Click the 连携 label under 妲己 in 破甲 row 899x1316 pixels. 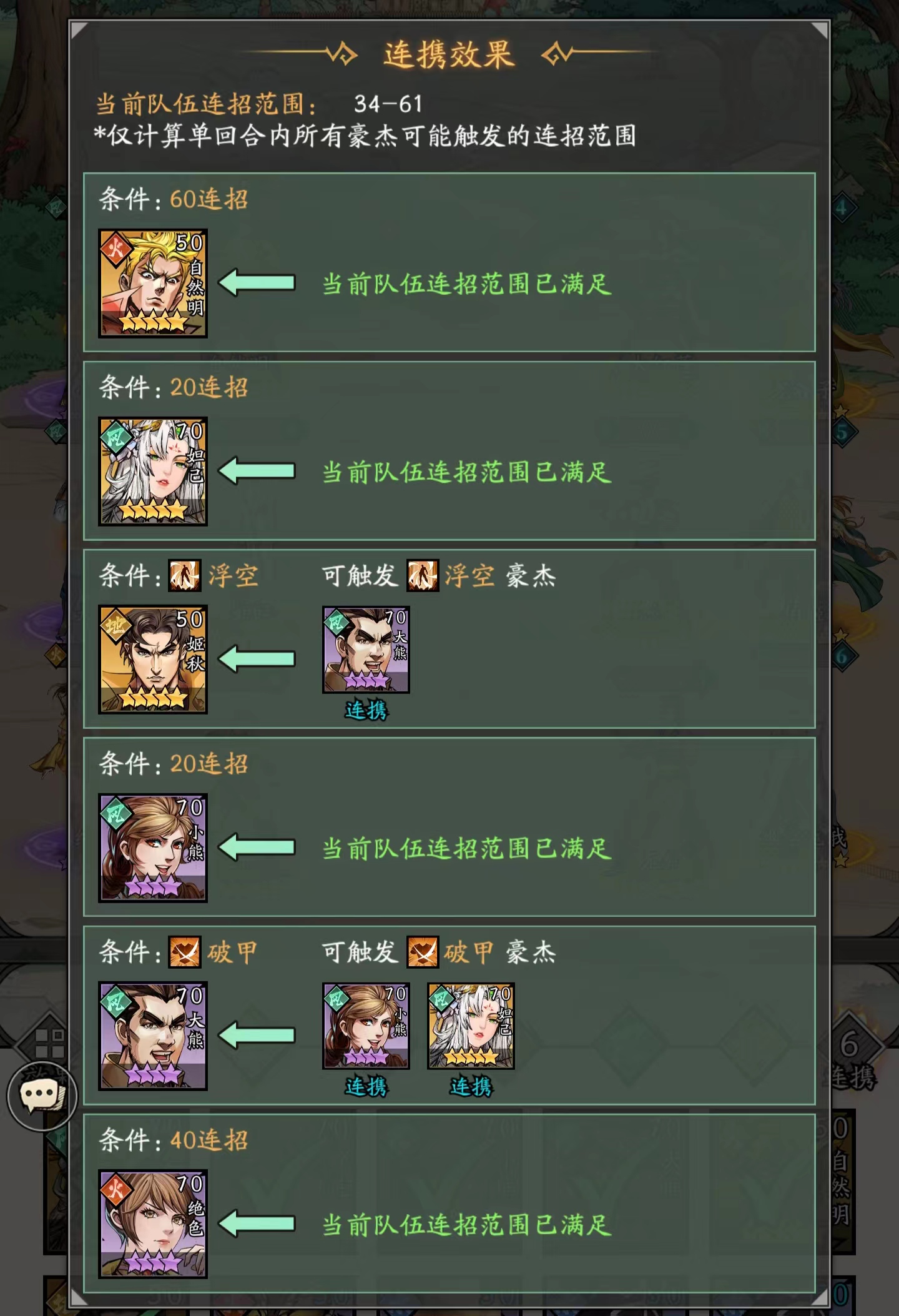471,1087
